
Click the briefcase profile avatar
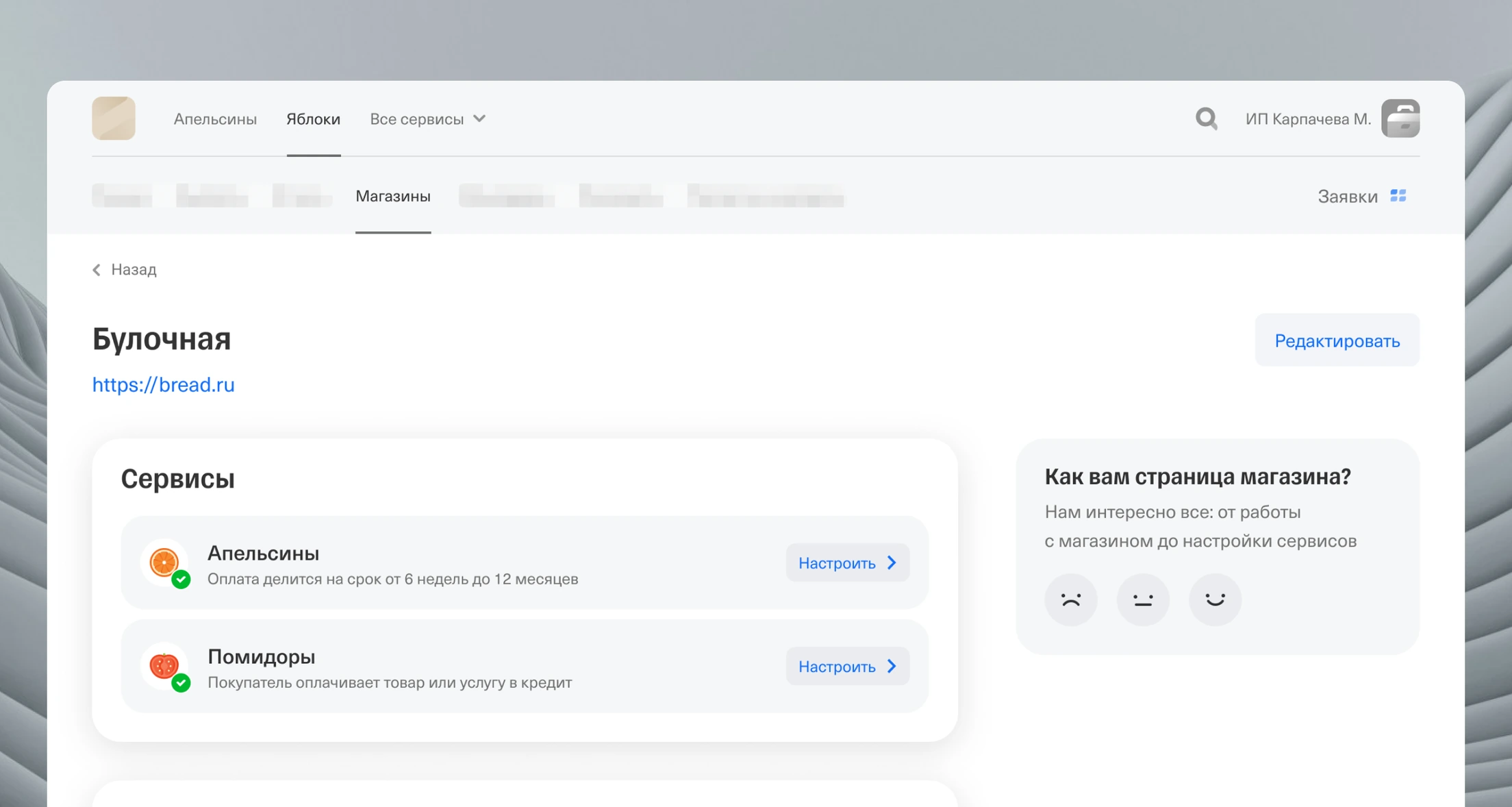tap(1400, 119)
